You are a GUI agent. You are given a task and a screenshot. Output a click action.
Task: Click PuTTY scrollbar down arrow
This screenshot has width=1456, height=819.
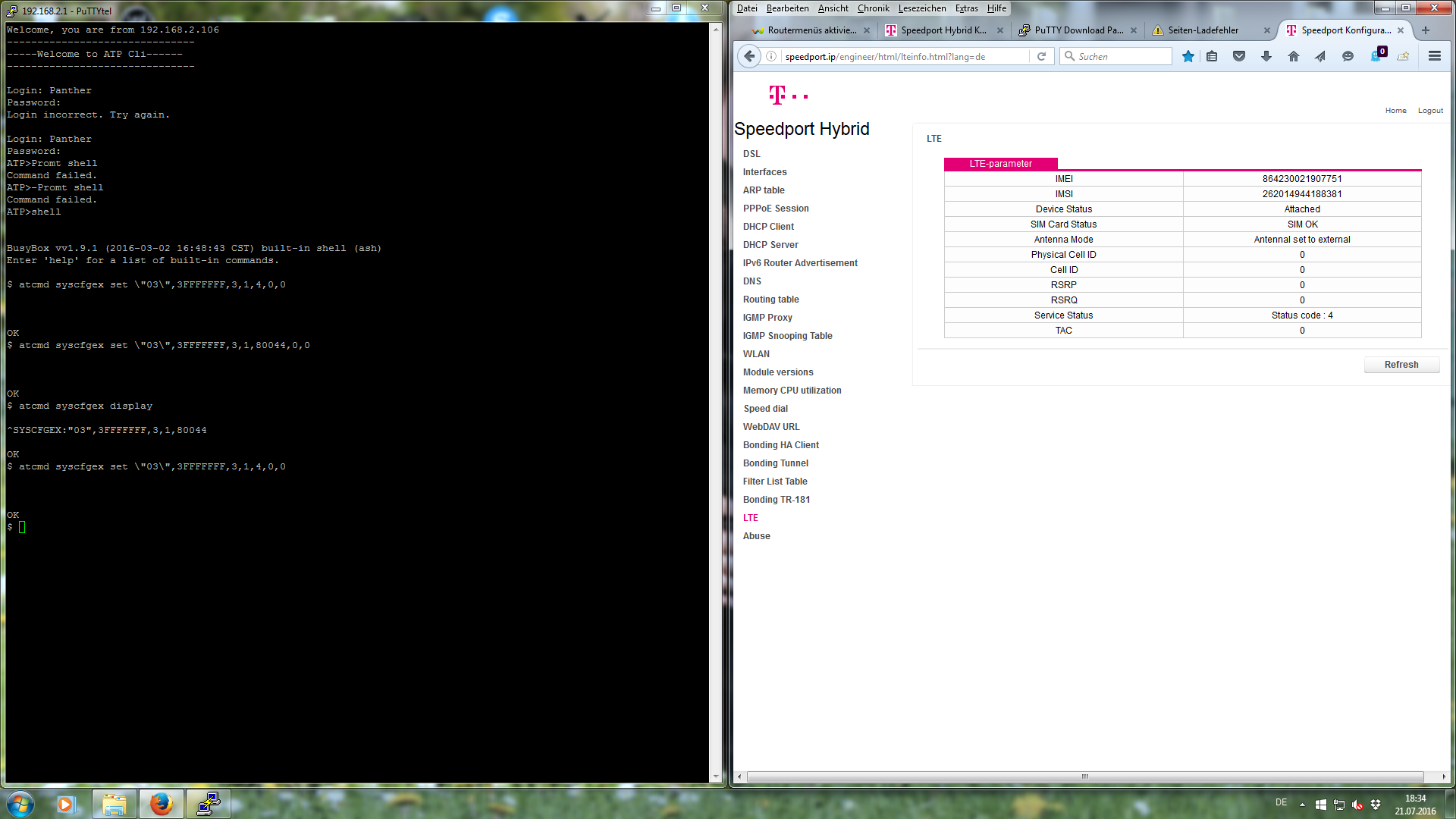click(716, 777)
